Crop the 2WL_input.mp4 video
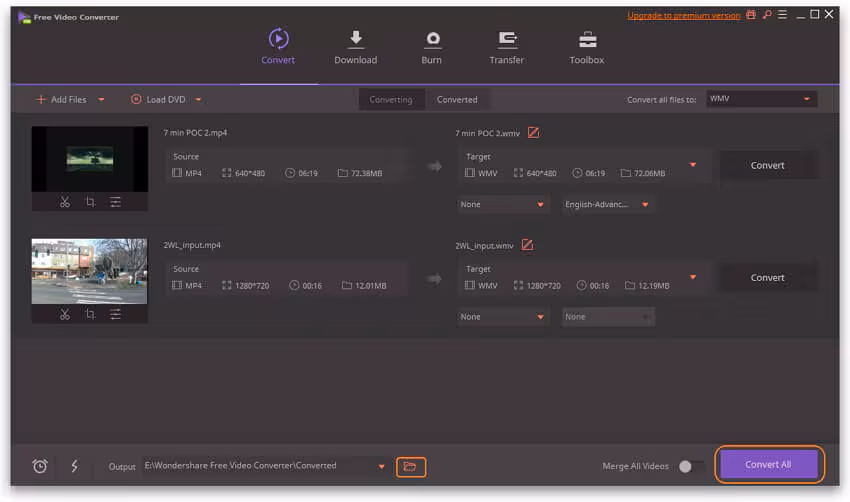 (x=91, y=314)
